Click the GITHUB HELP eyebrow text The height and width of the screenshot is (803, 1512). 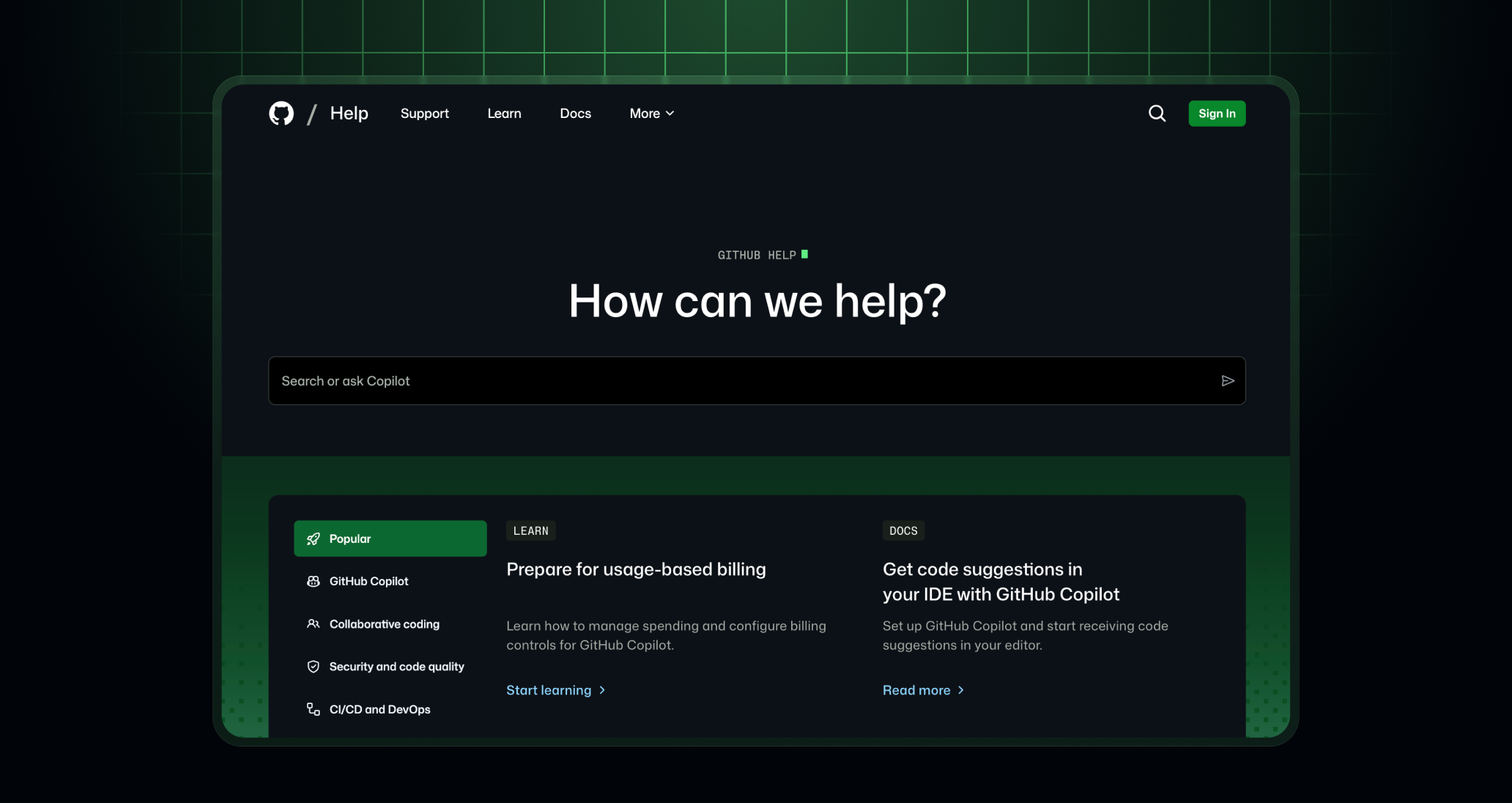[757, 255]
